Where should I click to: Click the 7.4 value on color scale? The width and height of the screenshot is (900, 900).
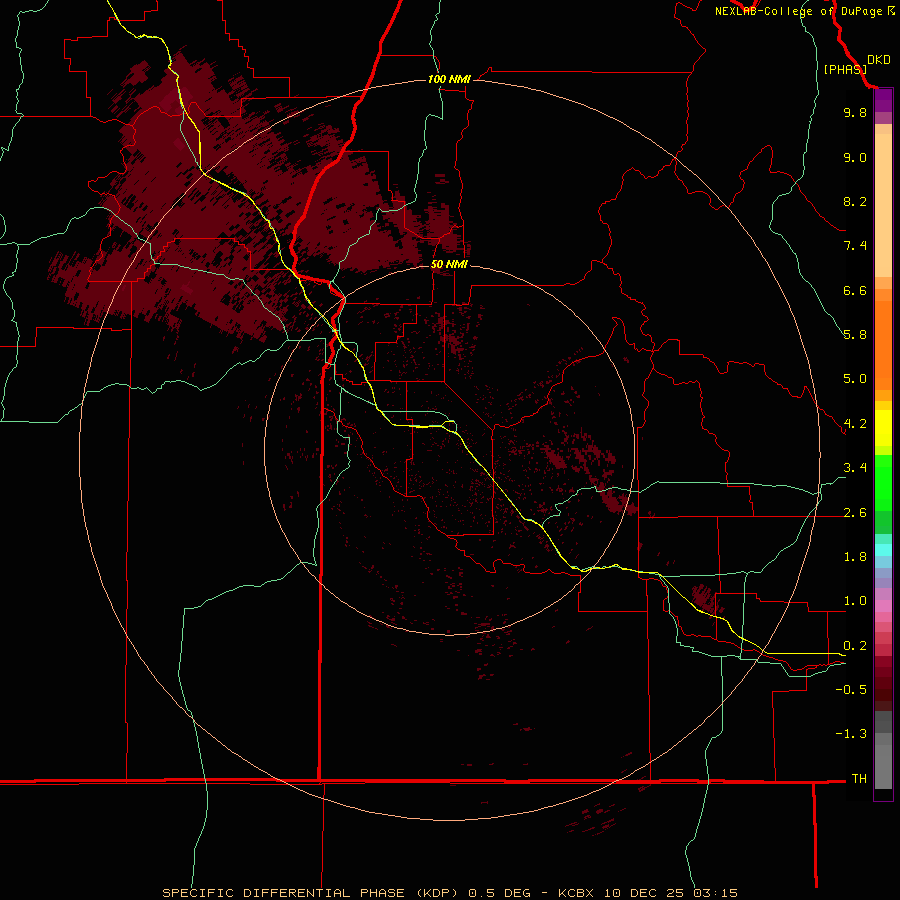click(855, 246)
